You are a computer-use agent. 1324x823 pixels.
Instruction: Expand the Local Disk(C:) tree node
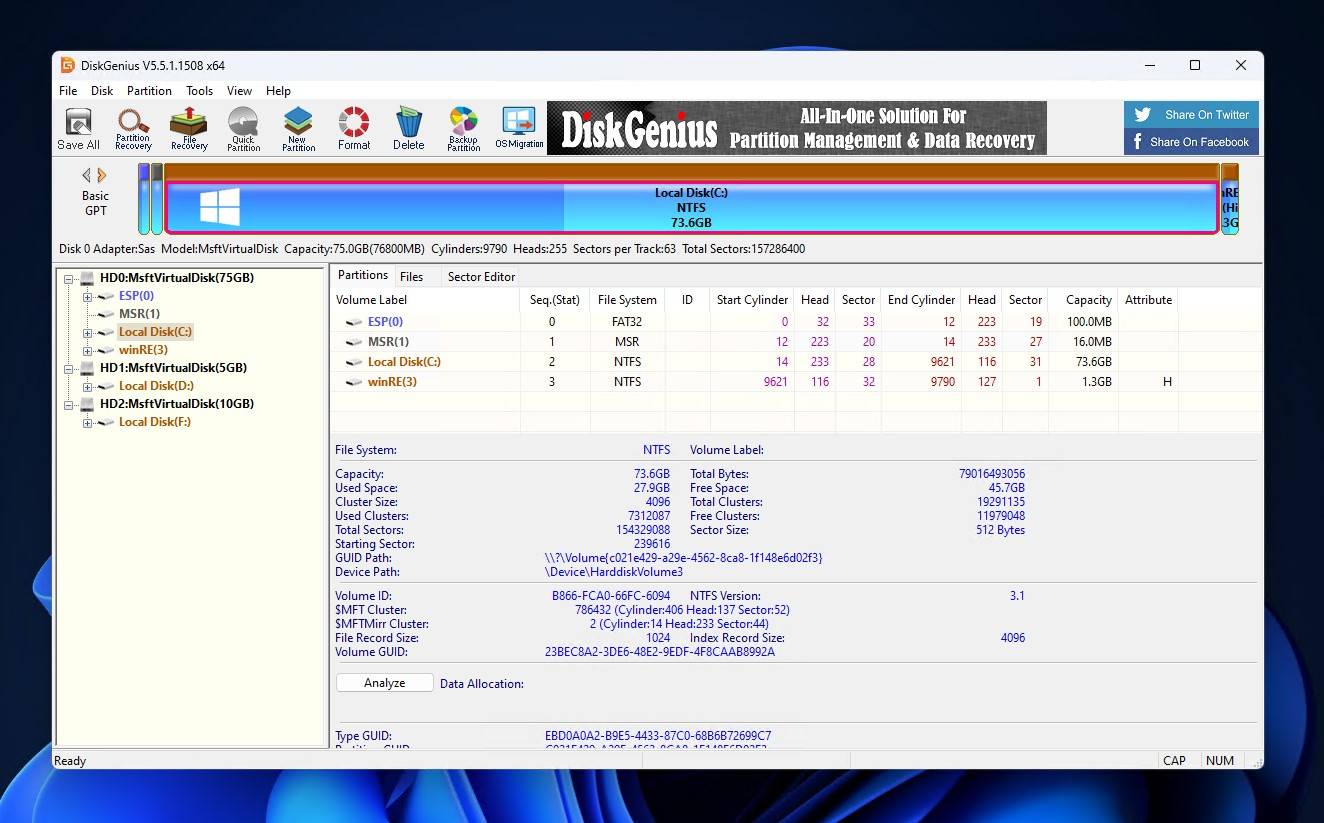[x=87, y=332]
